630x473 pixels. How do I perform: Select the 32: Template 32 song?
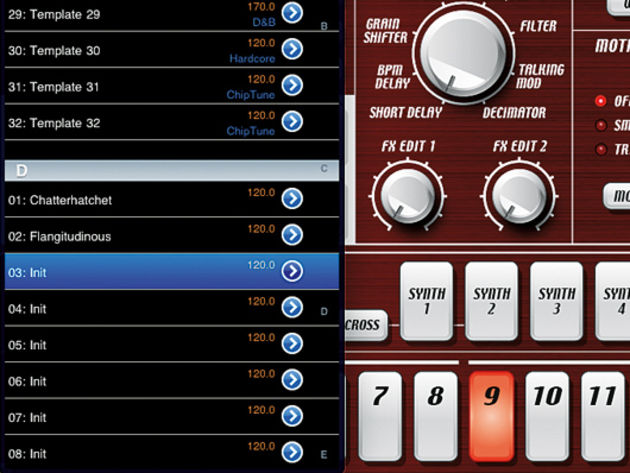point(172,122)
